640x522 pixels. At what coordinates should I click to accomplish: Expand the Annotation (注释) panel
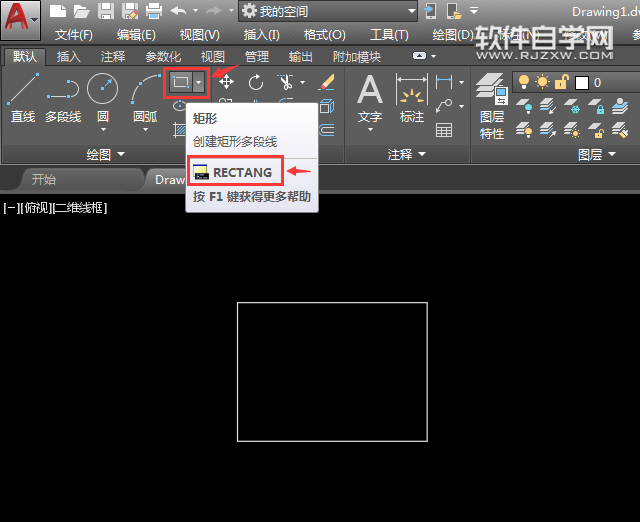click(x=407, y=154)
